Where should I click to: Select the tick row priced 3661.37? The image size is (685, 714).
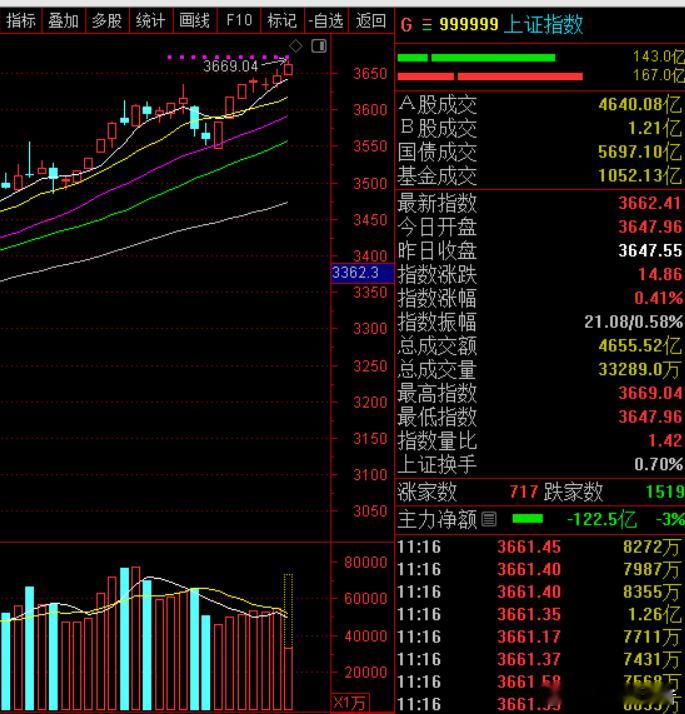tap(540, 660)
